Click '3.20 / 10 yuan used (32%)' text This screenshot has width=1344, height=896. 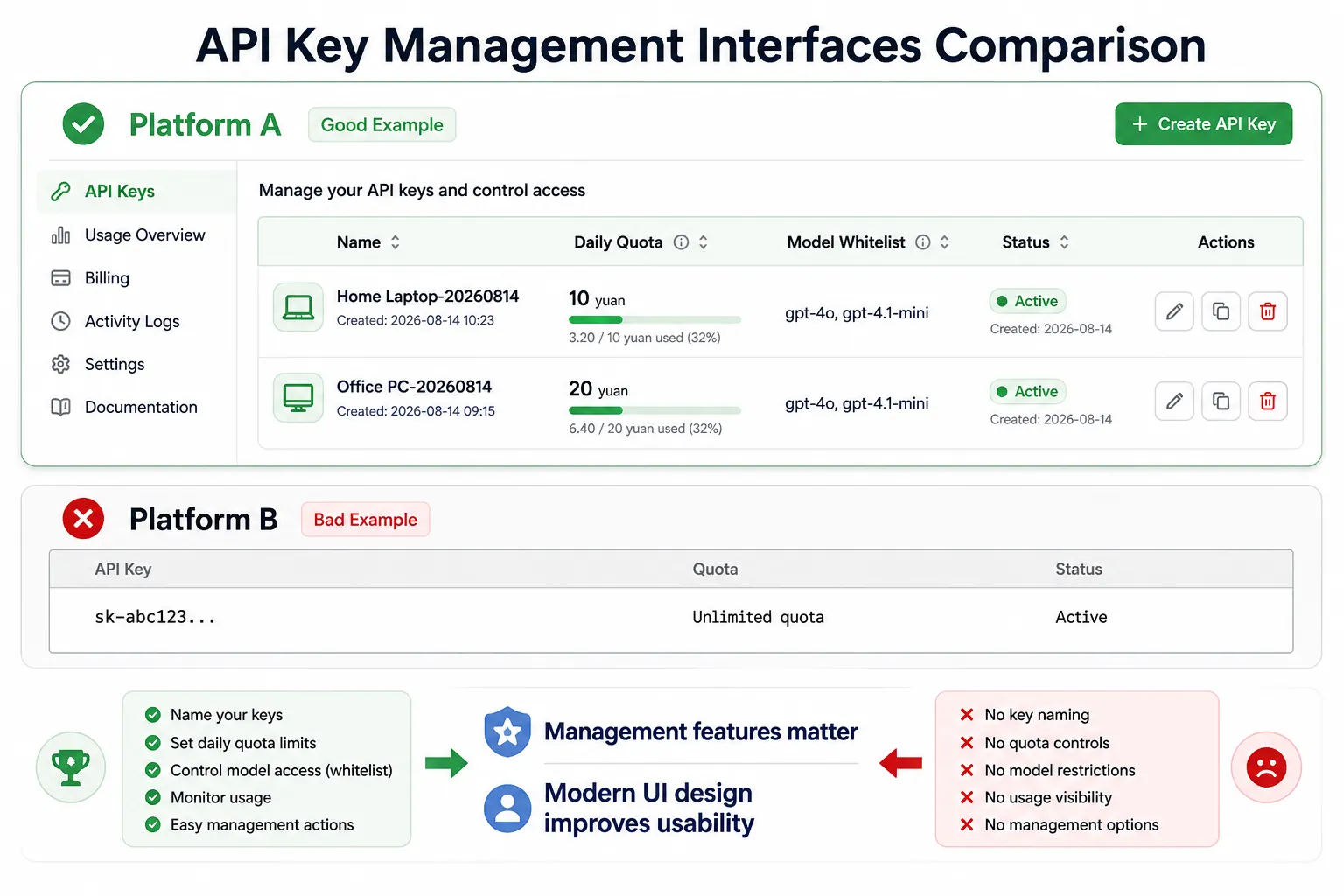coord(645,338)
